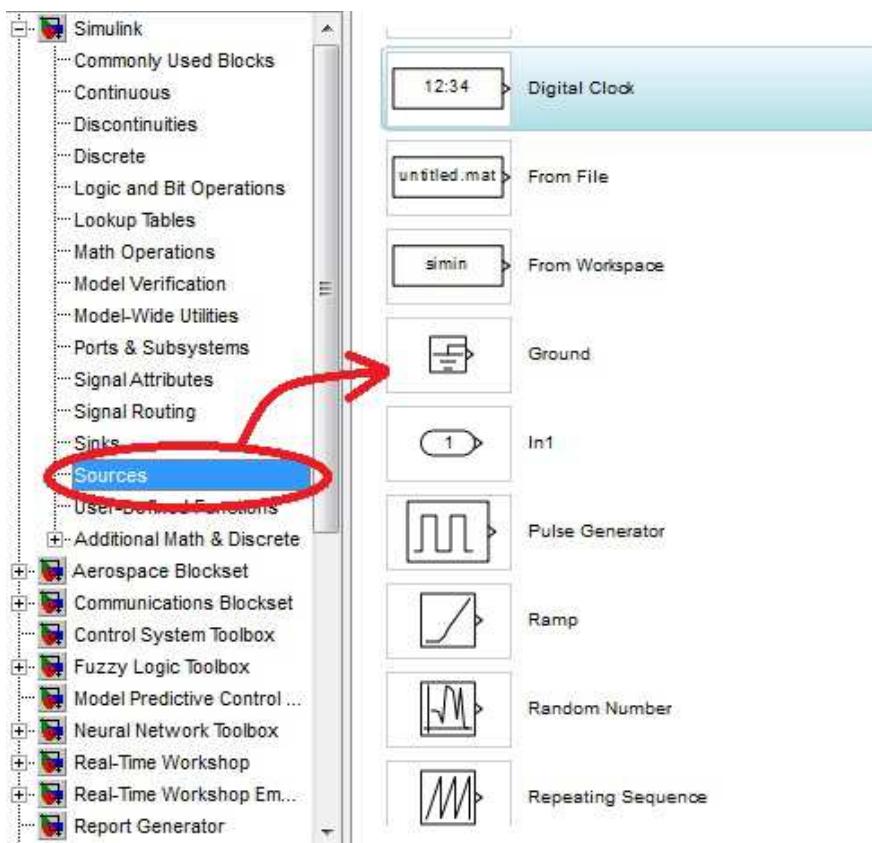Viewport: 872px width, 843px height.
Task: Click the Aerospace Blockset library icon
Action: 52,571
